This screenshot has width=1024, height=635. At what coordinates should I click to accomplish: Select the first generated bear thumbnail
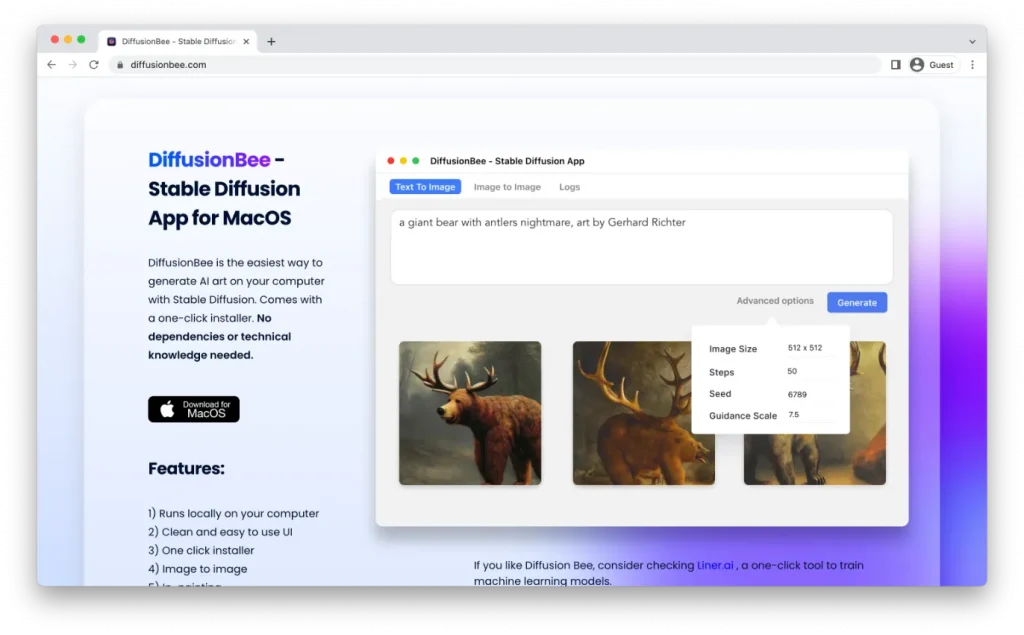pyautogui.click(x=470, y=413)
